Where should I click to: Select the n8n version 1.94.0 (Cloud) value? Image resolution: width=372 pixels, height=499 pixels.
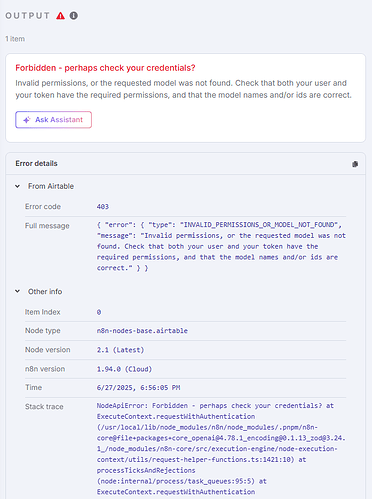(x=124, y=369)
